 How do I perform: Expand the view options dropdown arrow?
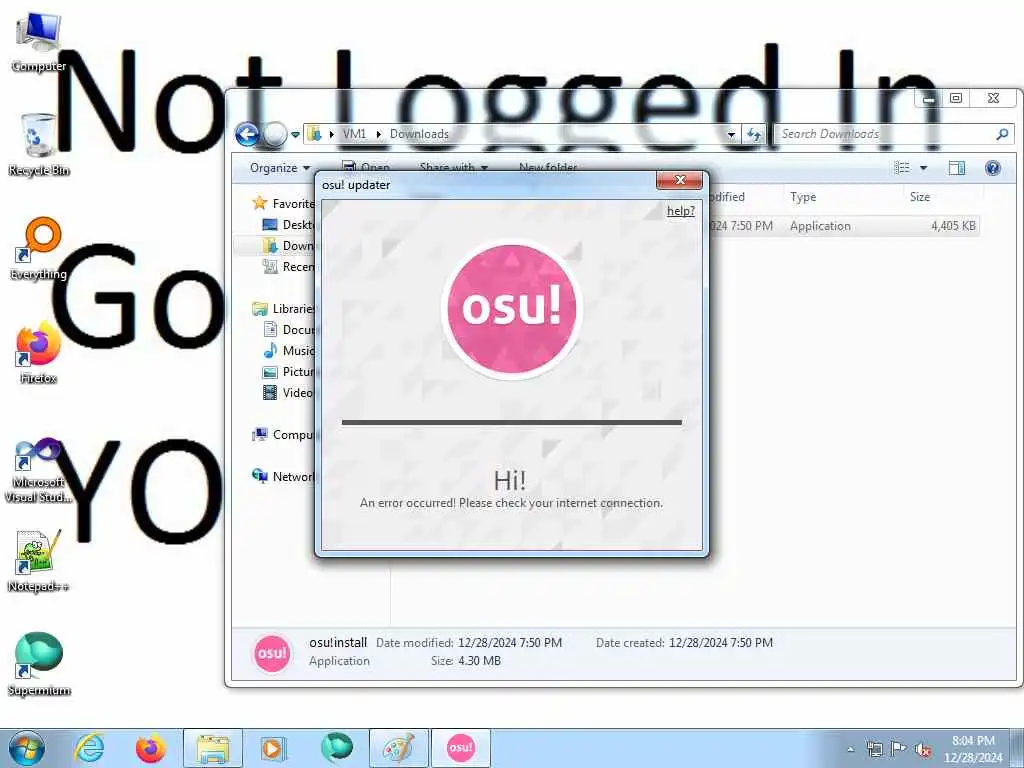923,168
